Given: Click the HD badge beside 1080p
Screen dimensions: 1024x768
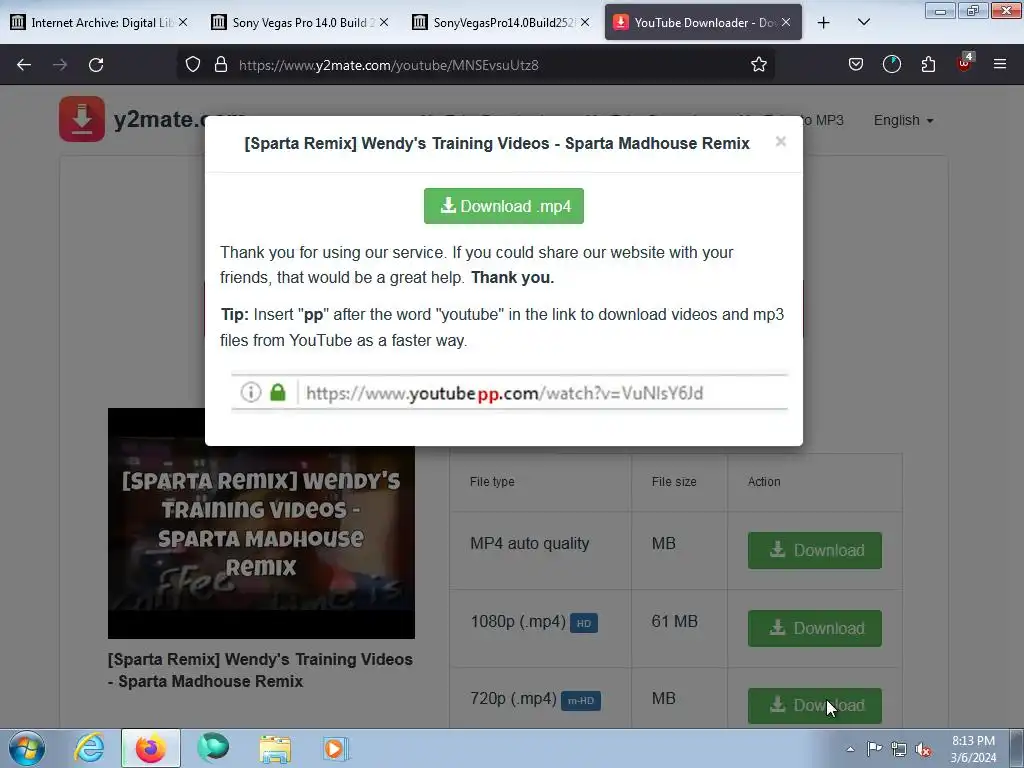Looking at the screenshot, I should click(x=584, y=623).
